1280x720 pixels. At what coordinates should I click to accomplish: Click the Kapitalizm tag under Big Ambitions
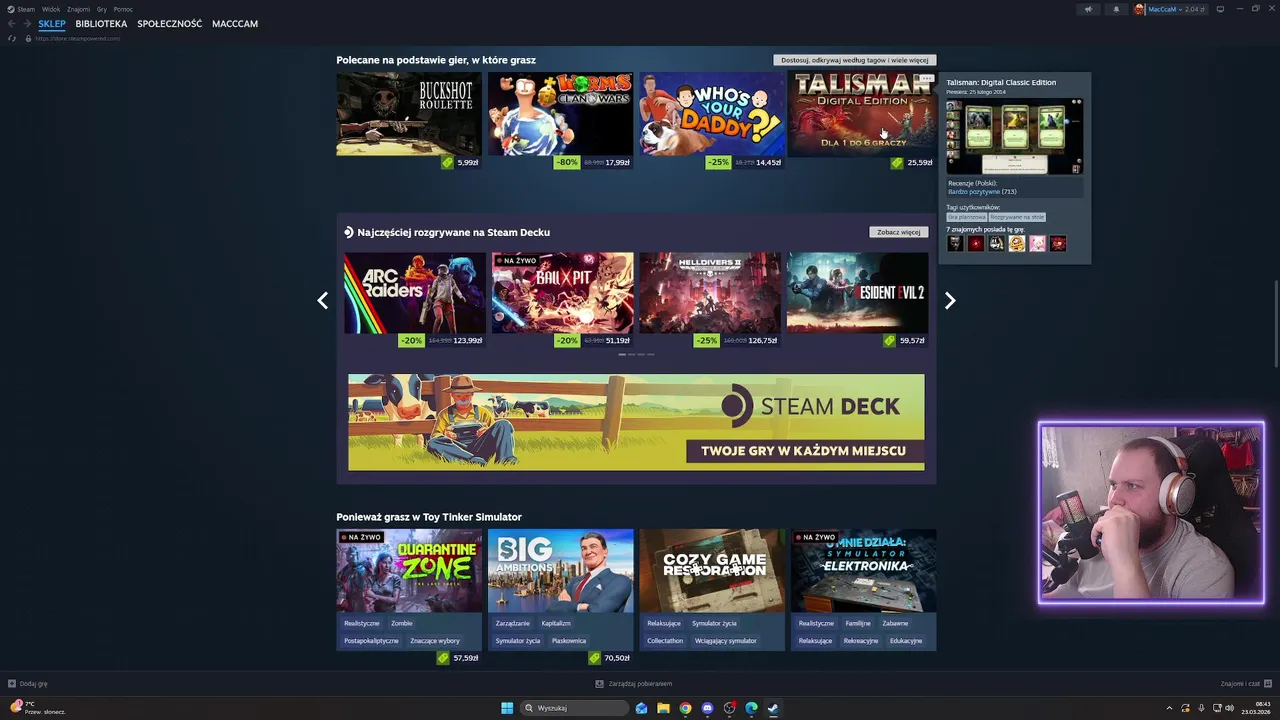[556, 623]
